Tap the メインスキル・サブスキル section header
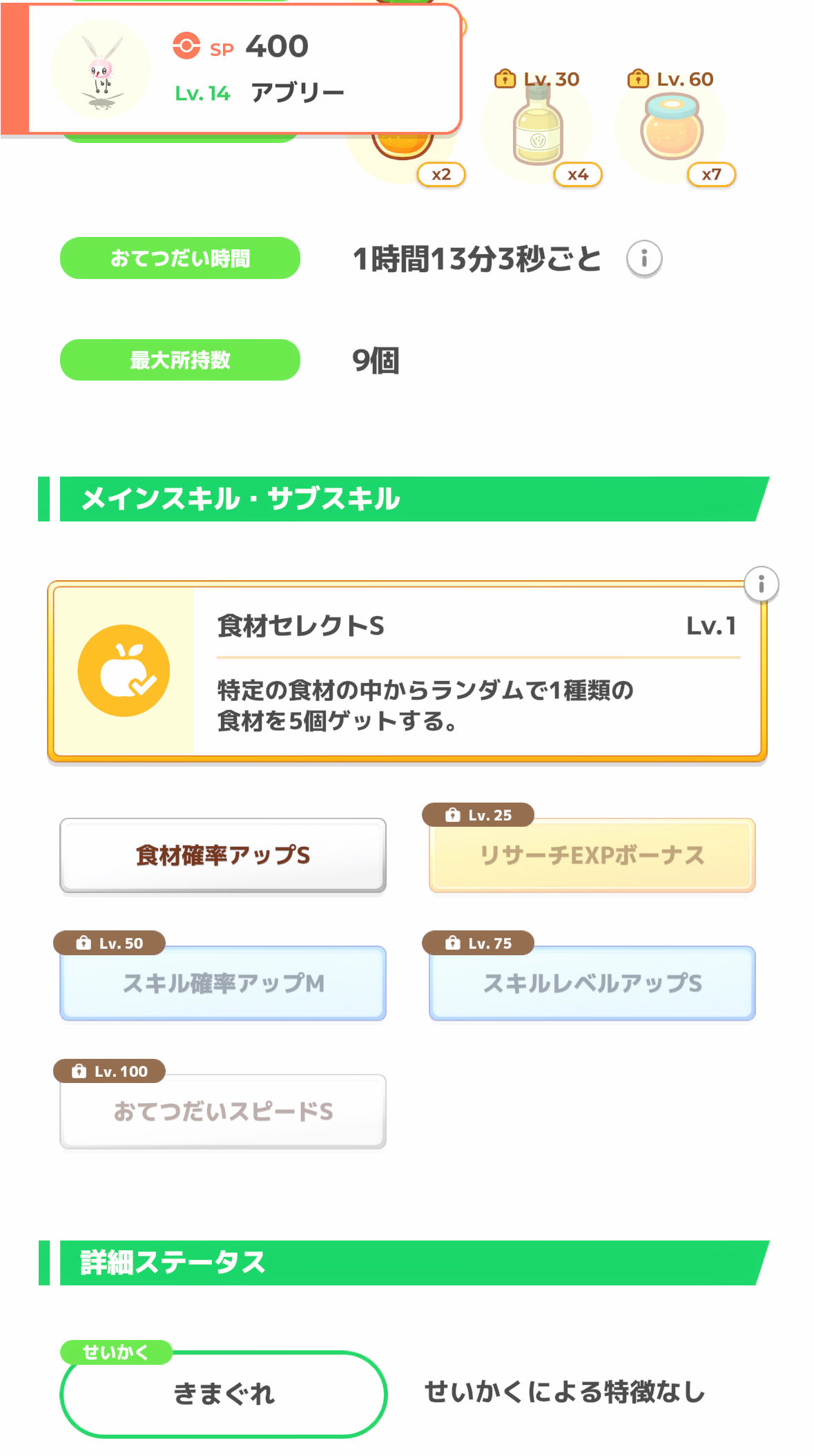Screen dimensions: 814x1456 coord(407,499)
